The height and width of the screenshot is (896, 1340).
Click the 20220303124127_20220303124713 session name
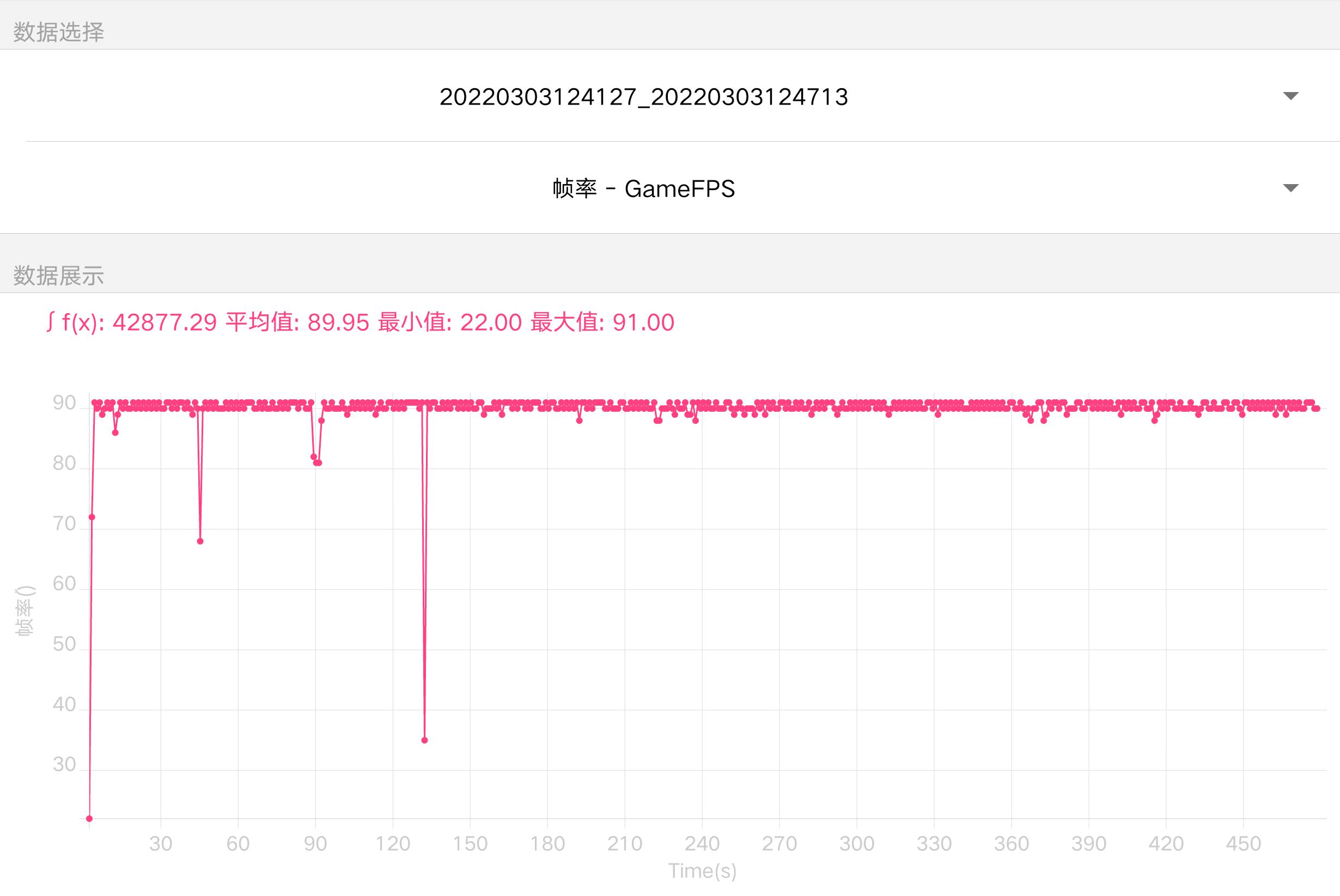(x=643, y=96)
